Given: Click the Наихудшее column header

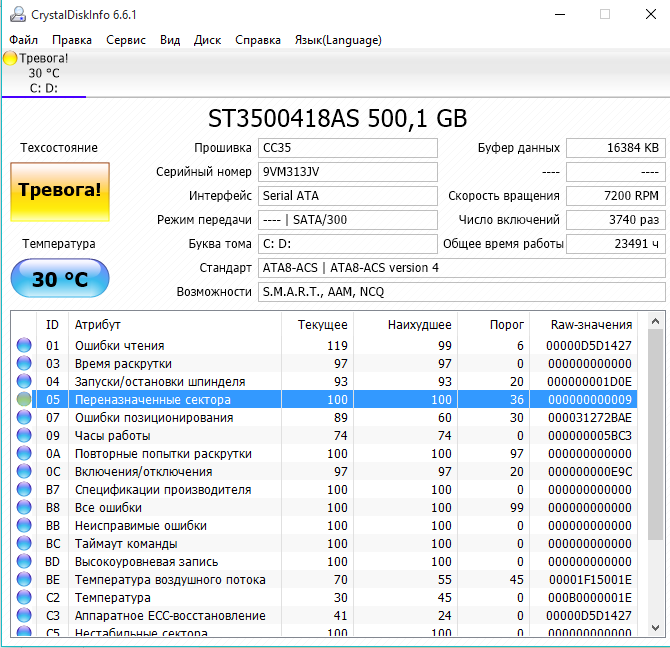Looking at the screenshot, I should coord(406,325).
